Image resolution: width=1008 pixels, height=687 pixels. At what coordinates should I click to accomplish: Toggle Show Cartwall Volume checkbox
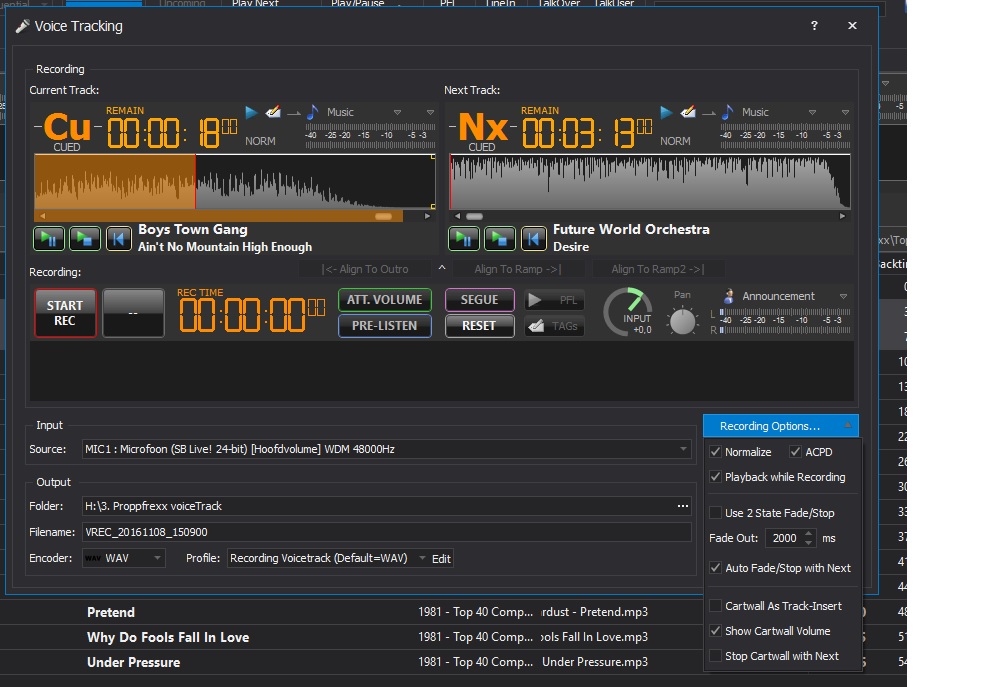715,631
